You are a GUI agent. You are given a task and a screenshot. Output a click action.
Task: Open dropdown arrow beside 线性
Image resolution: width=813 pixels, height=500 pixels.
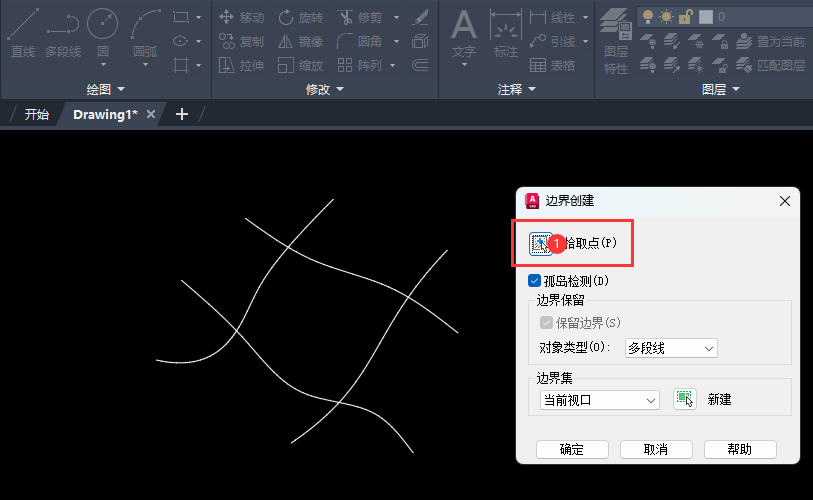(x=585, y=18)
